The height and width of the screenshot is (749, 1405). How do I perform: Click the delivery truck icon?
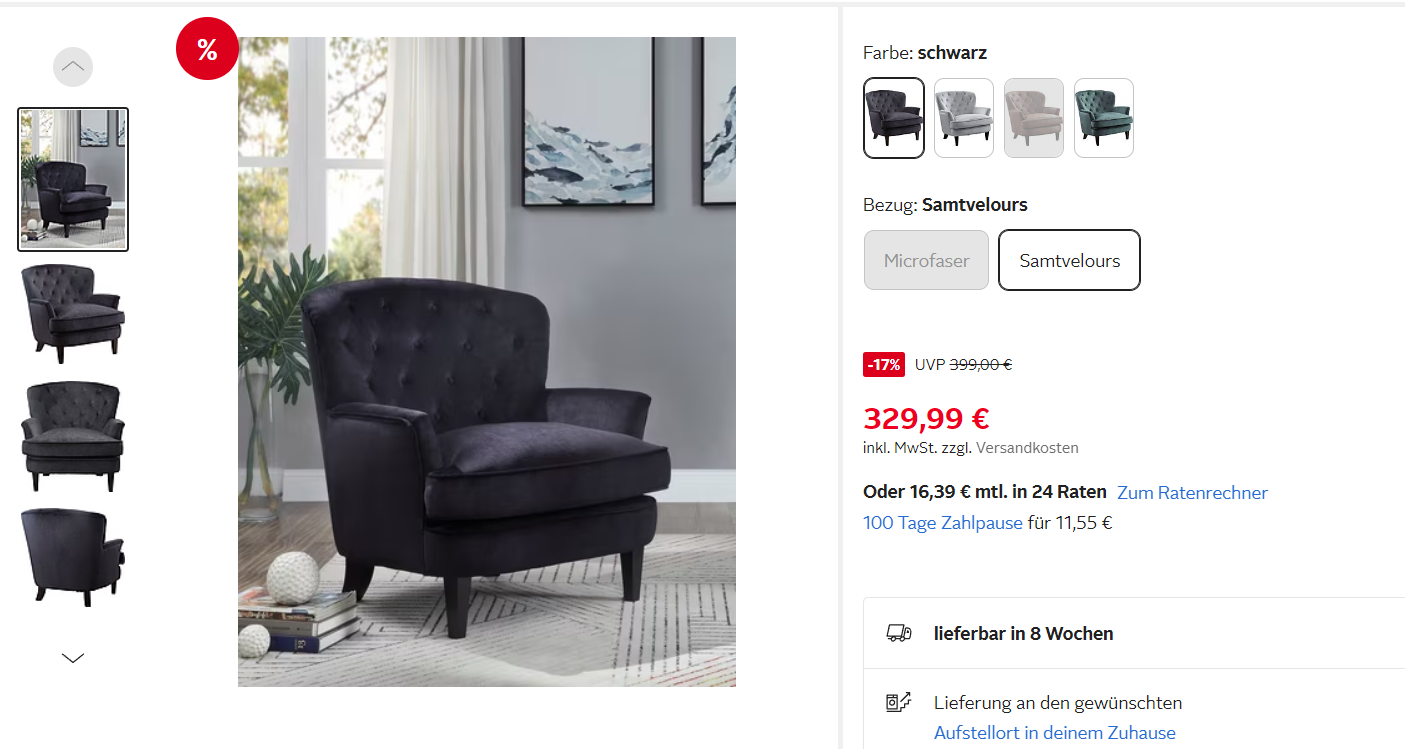(x=899, y=633)
